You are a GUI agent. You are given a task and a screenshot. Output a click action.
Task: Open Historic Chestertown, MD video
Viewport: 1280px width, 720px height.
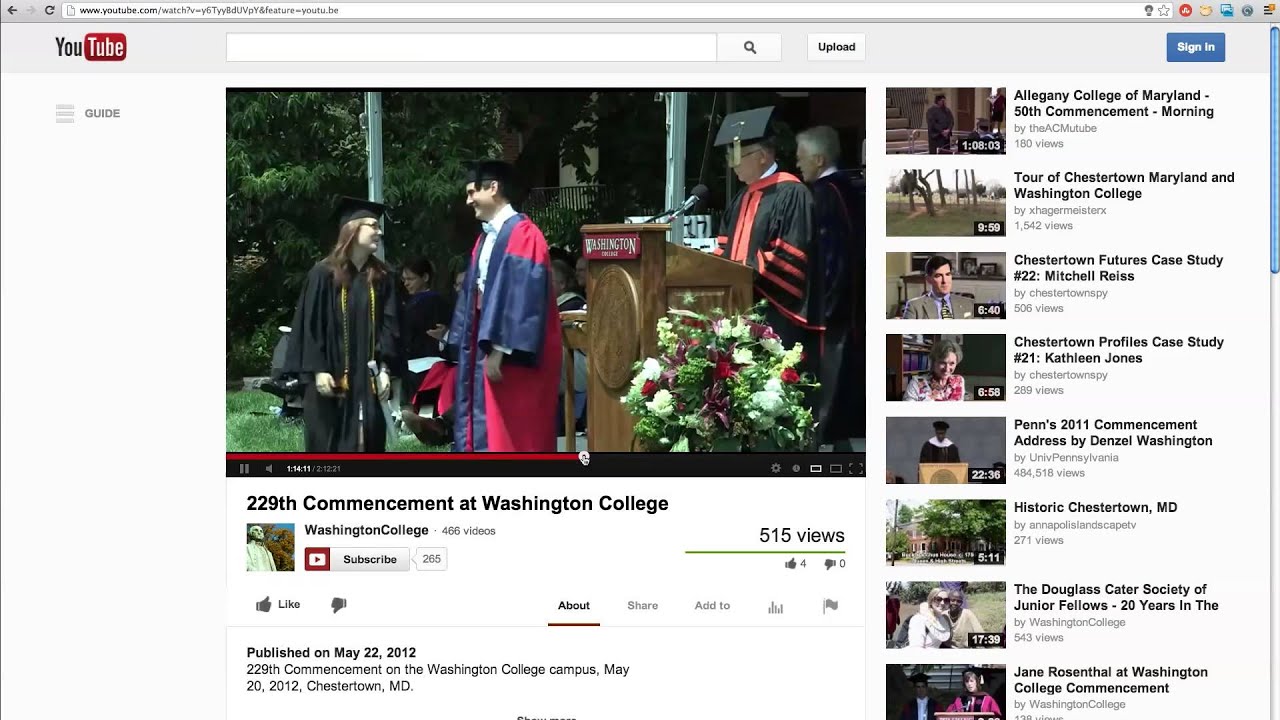1095,507
